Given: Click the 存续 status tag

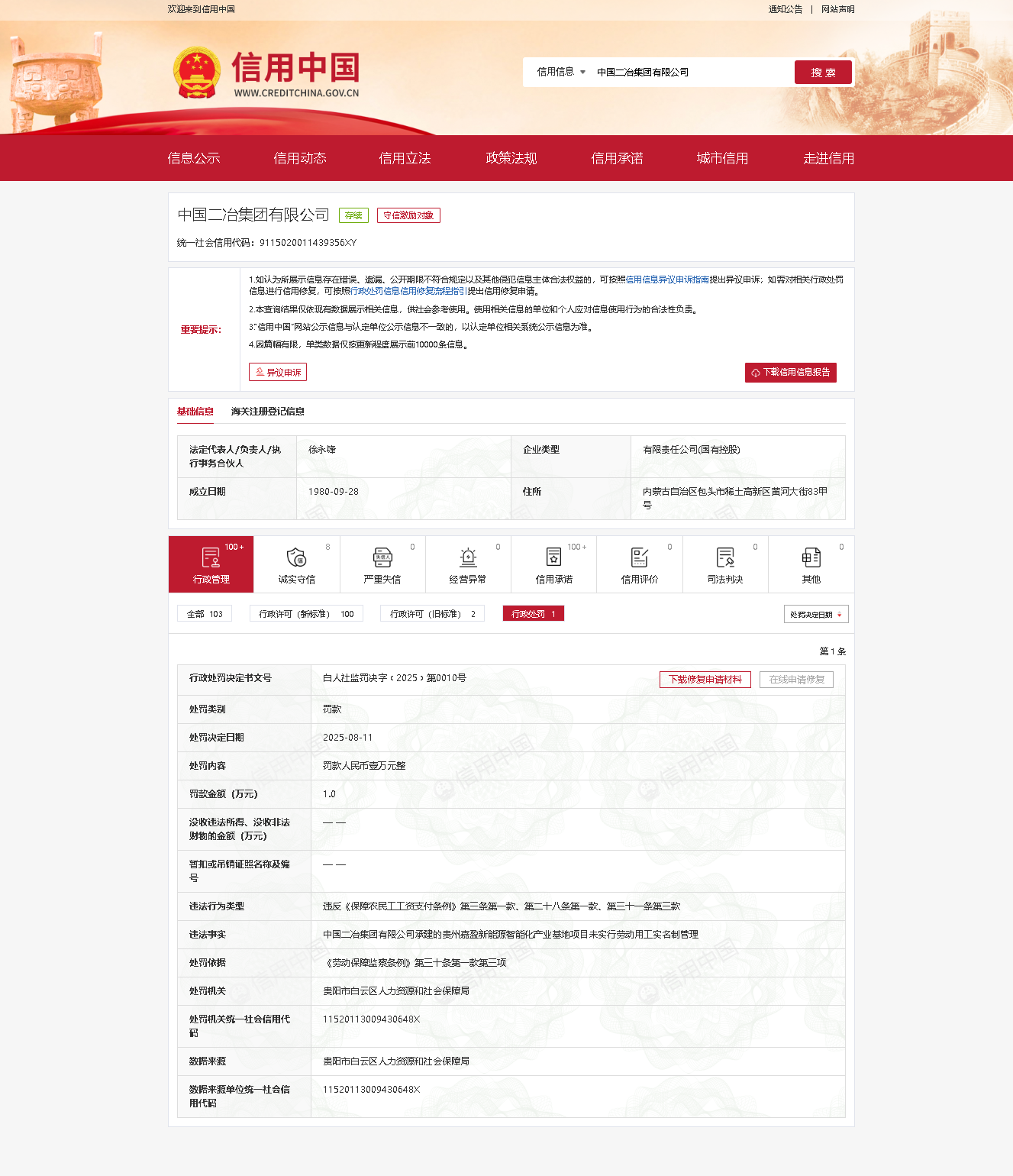Looking at the screenshot, I should 353,215.
